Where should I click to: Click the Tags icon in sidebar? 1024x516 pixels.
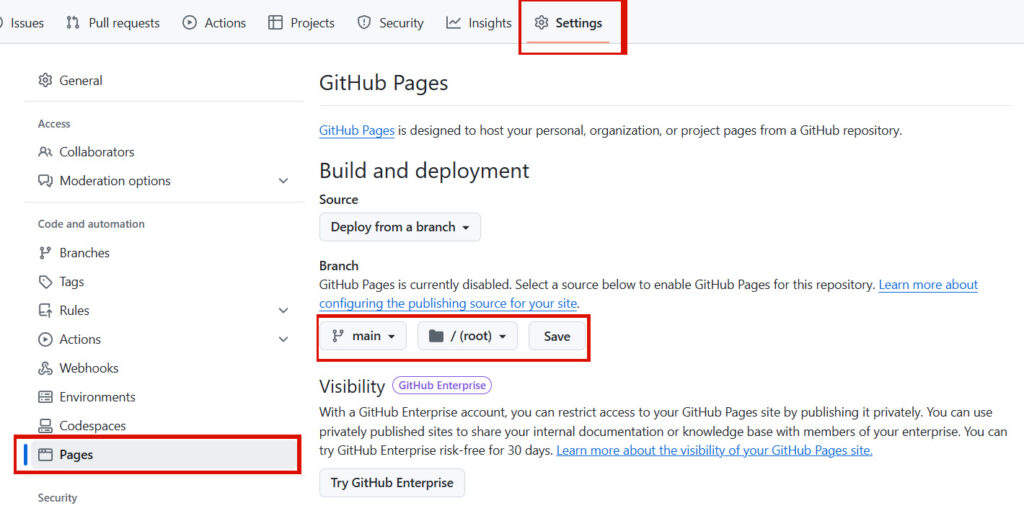(45, 282)
